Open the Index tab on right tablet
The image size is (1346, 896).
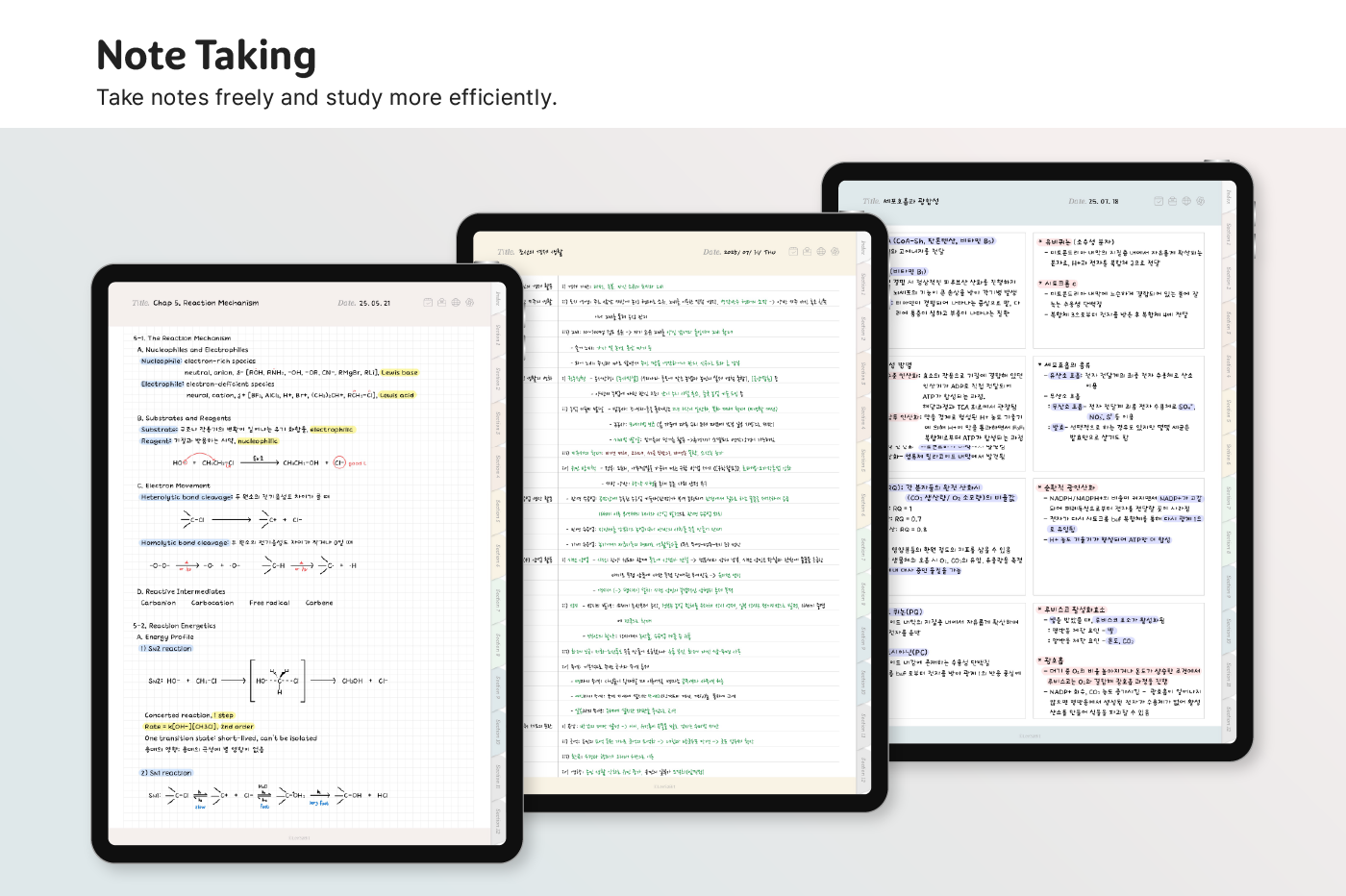click(1229, 197)
